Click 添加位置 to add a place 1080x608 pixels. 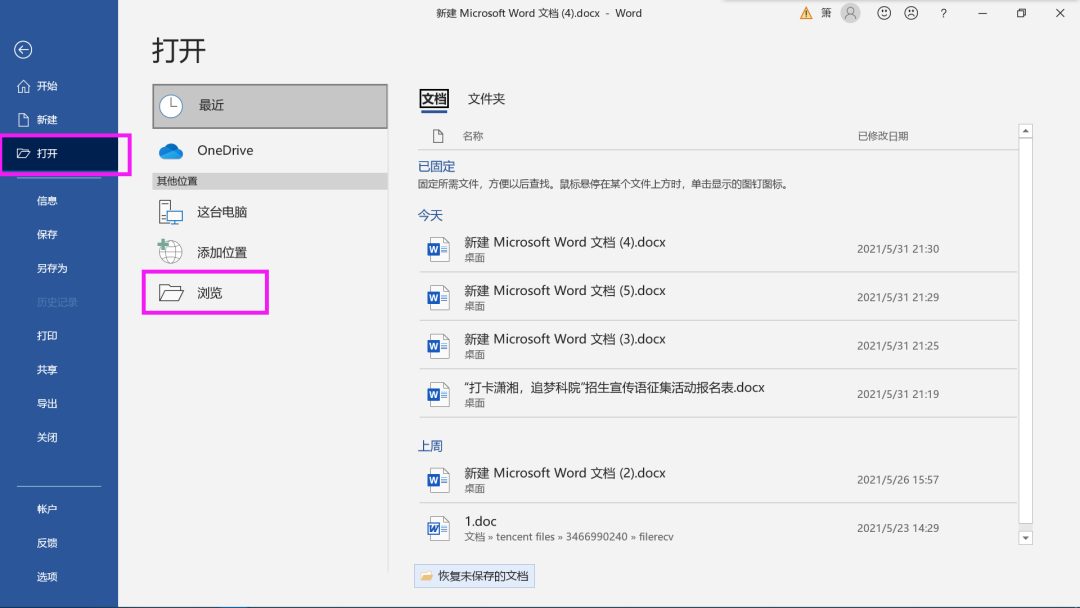pyautogui.click(x=221, y=253)
